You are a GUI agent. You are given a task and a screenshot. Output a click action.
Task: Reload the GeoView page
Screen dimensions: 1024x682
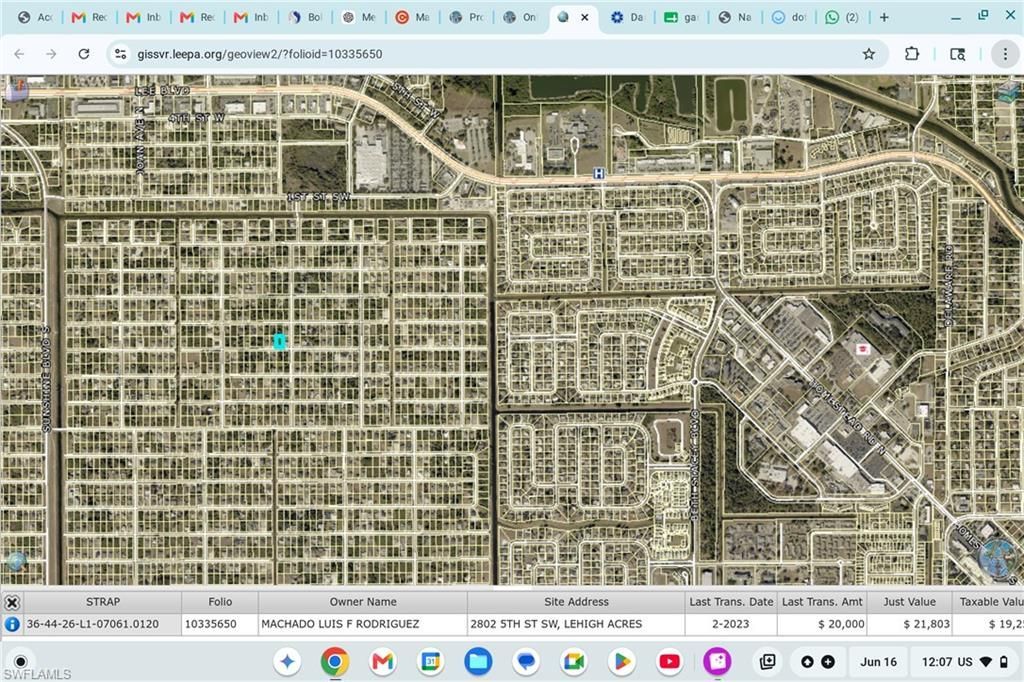(84, 54)
